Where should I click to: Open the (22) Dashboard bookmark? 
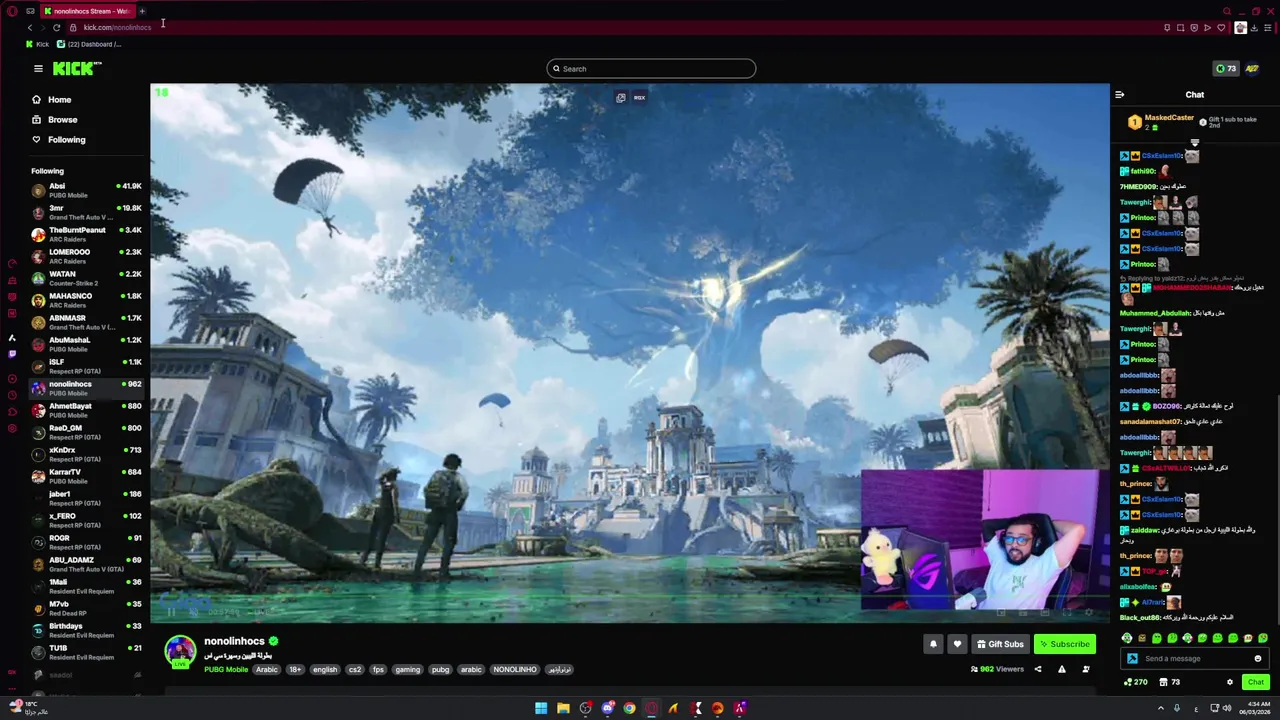coord(90,44)
